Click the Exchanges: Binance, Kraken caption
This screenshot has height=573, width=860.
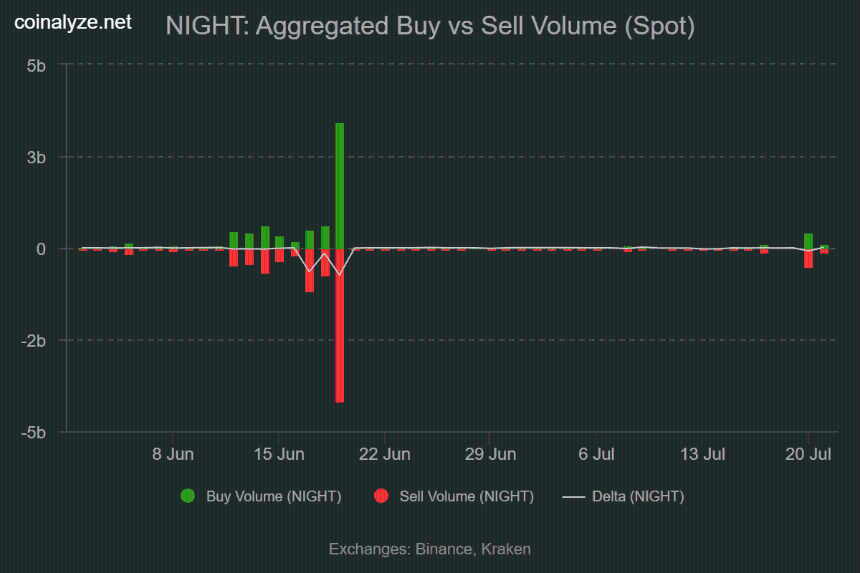tap(430, 549)
